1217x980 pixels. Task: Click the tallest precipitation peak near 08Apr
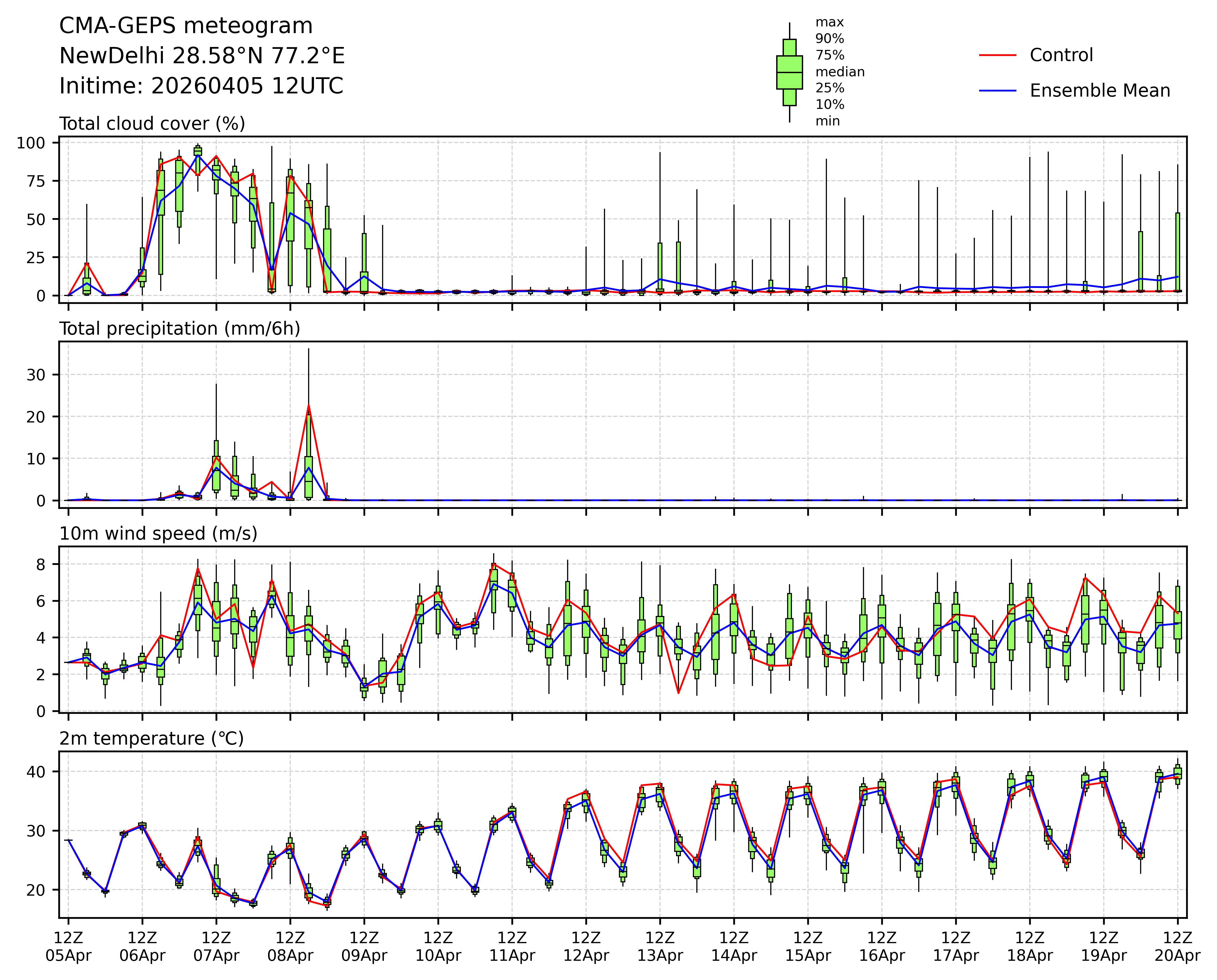pos(308,405)
